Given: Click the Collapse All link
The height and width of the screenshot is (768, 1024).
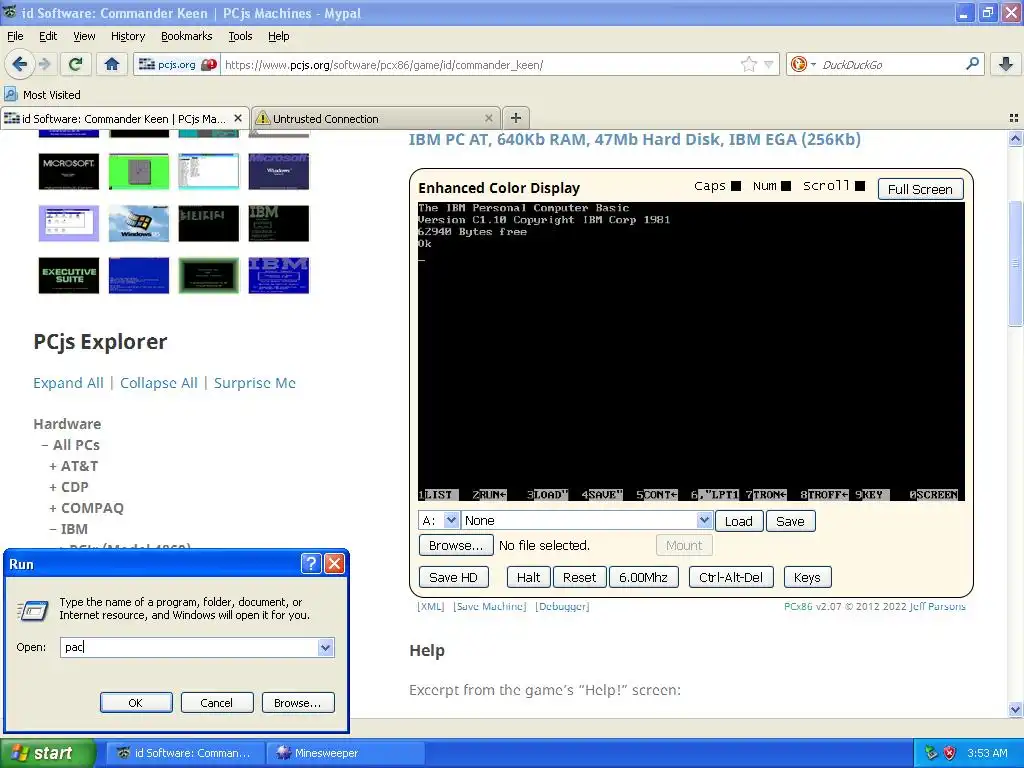Looking at the screenshot, I should point(159,383).
